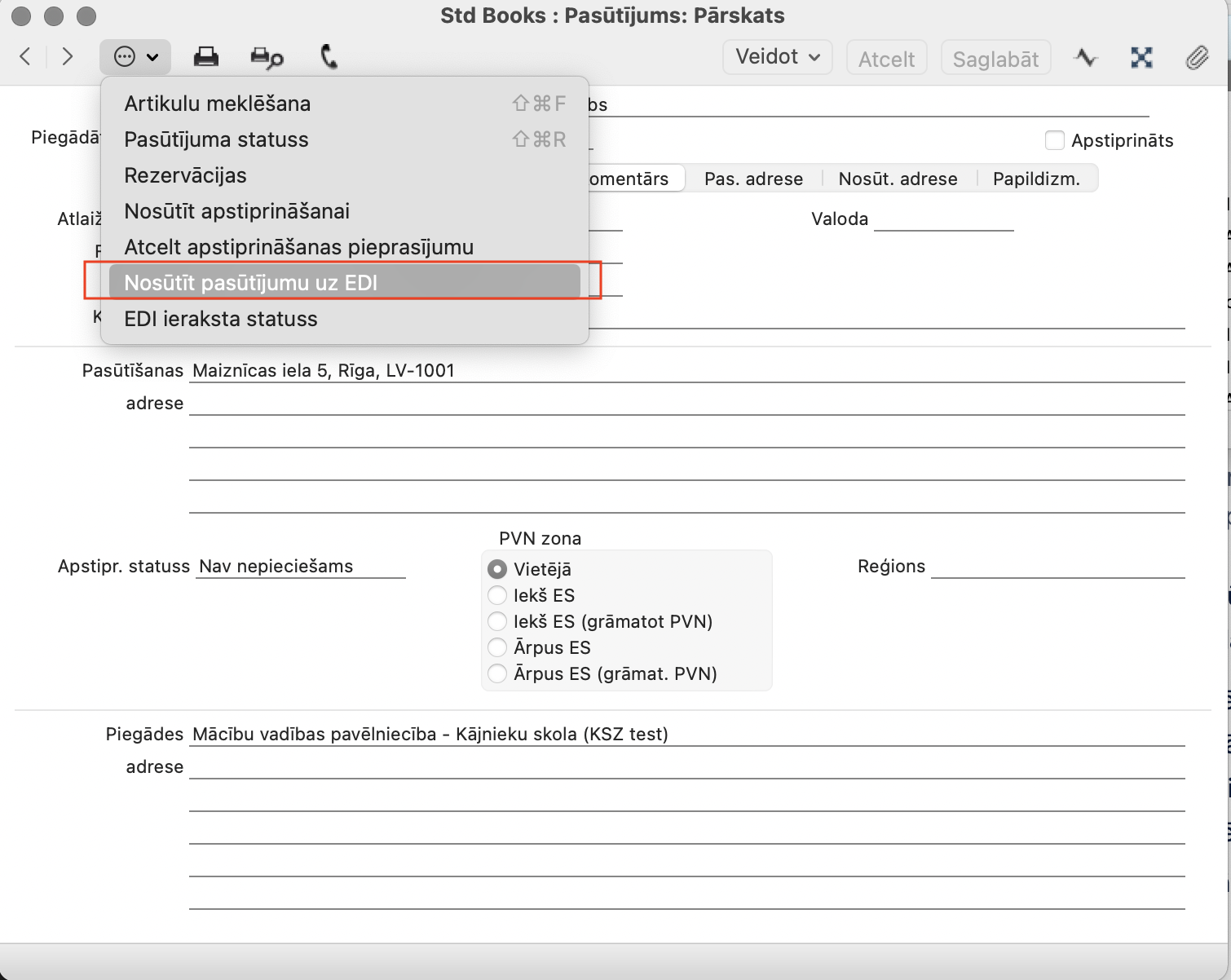Select EDI ieraksta statuss menu item
Viewport: 1231px width, 980px height.
point(221,319)
